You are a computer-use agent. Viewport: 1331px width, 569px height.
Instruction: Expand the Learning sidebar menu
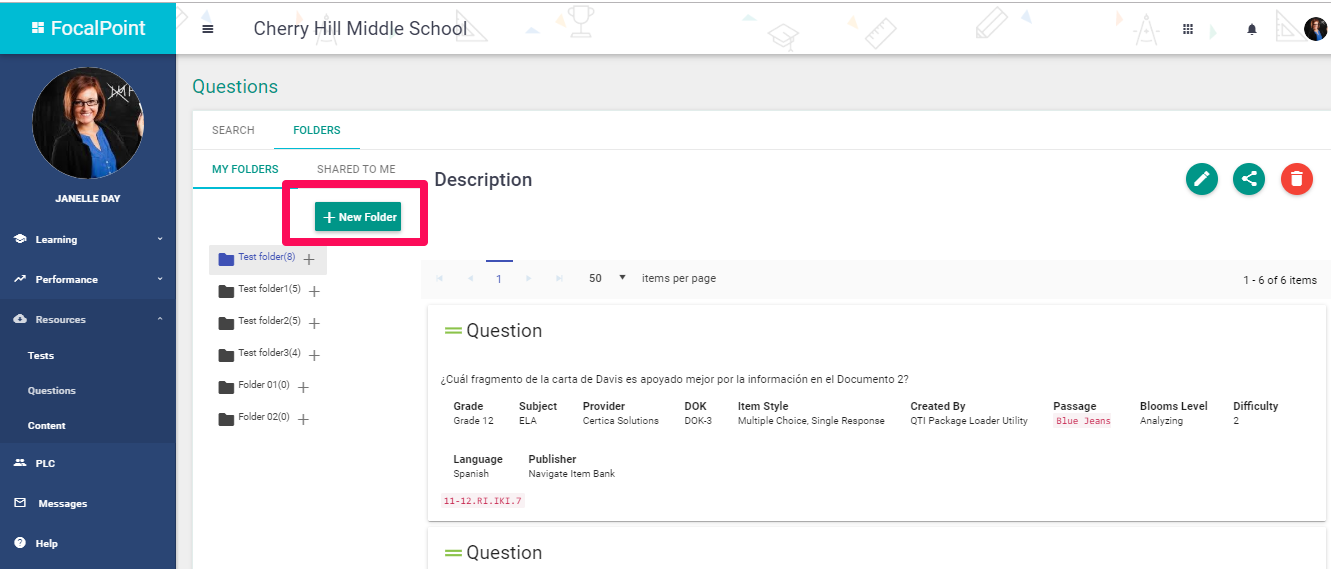click(x=88, y=239)
